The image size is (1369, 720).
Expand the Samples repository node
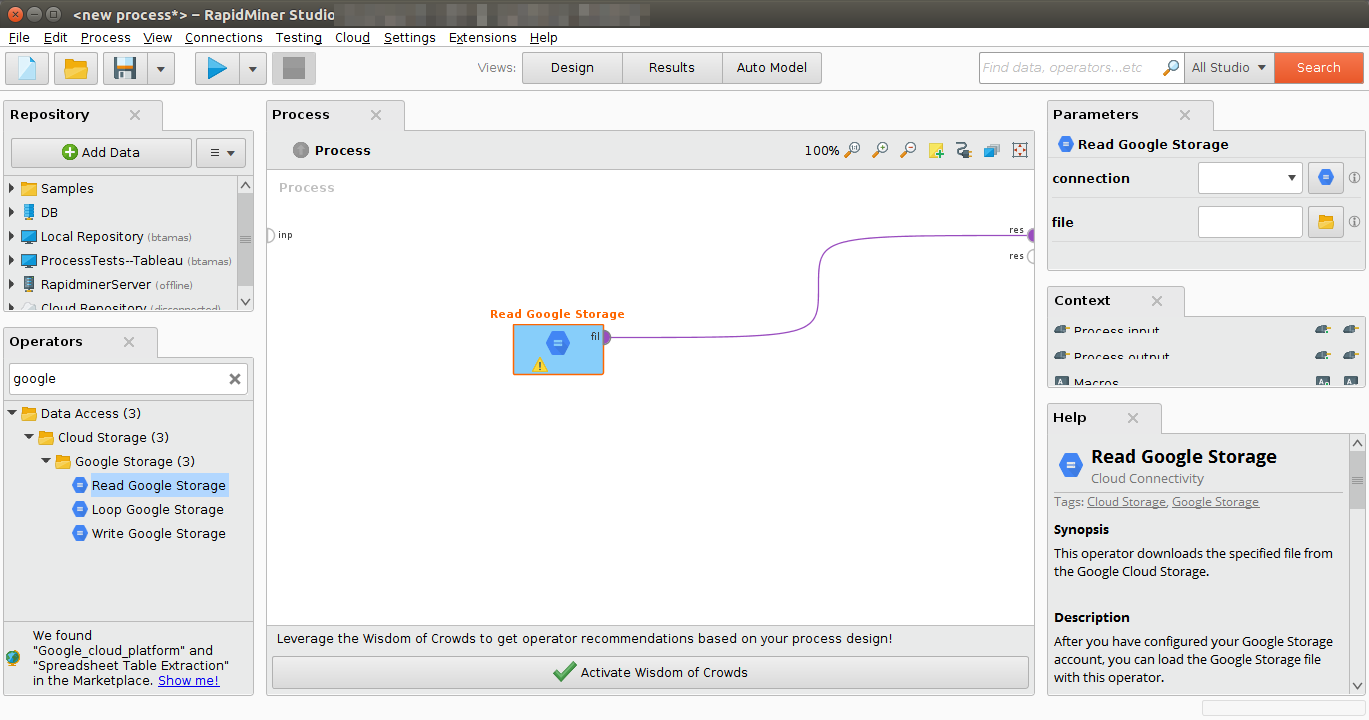coord(11,188)
